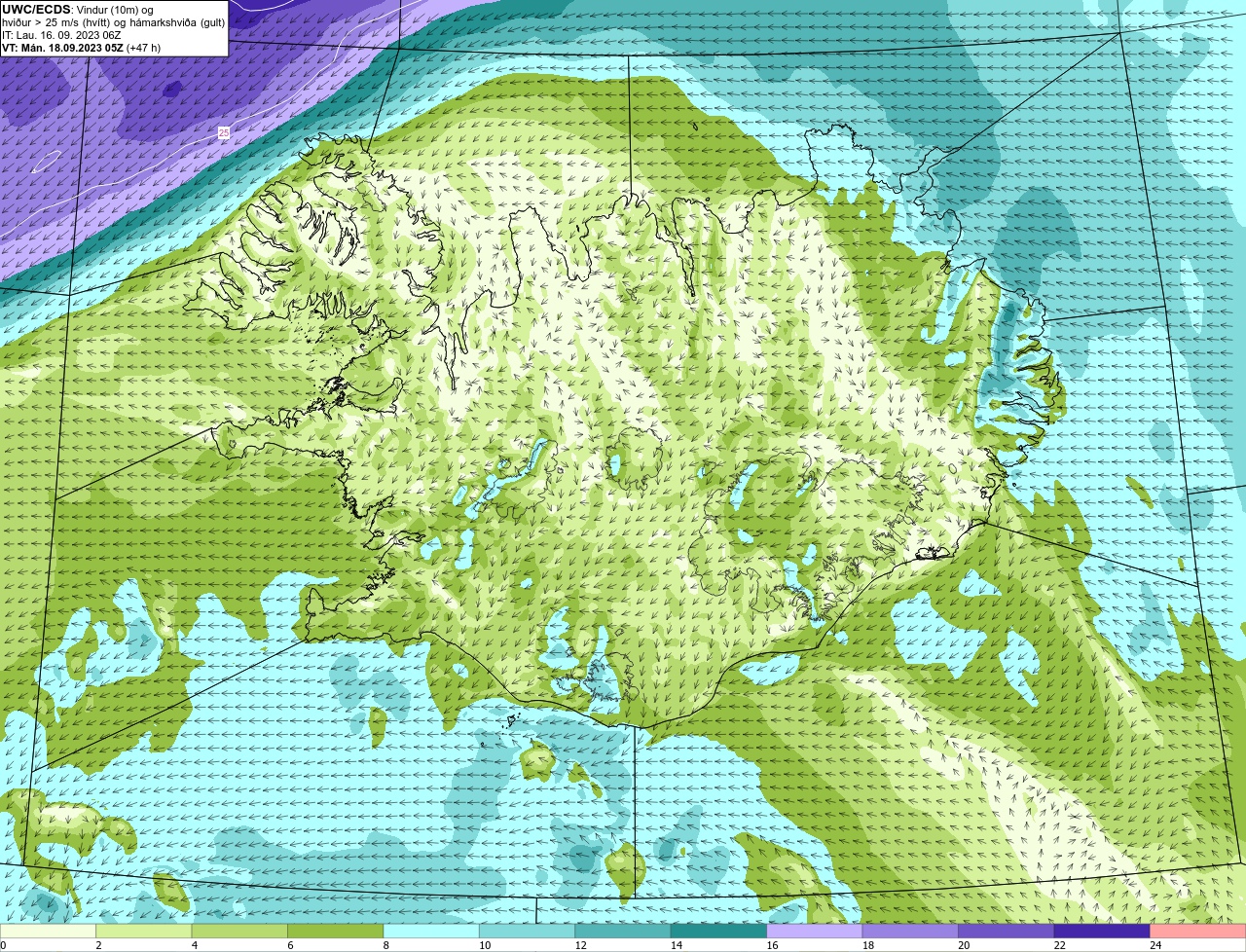Click the "6" legend scale label
Screen dimensions: 1246x952
290,945
